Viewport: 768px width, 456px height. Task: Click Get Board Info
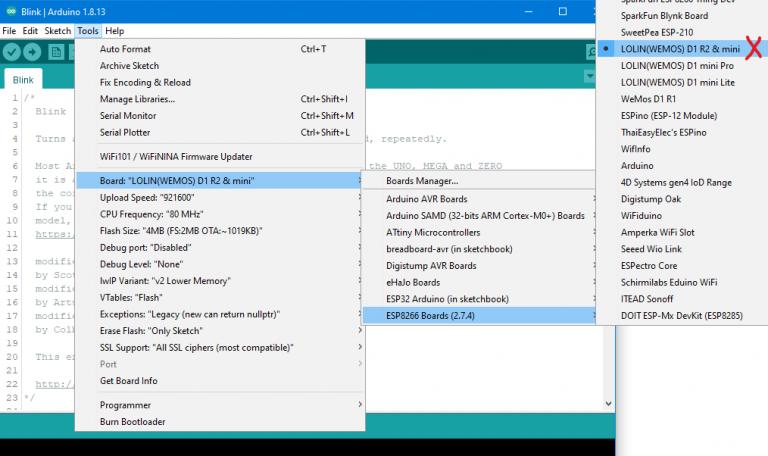pos(128,381)
